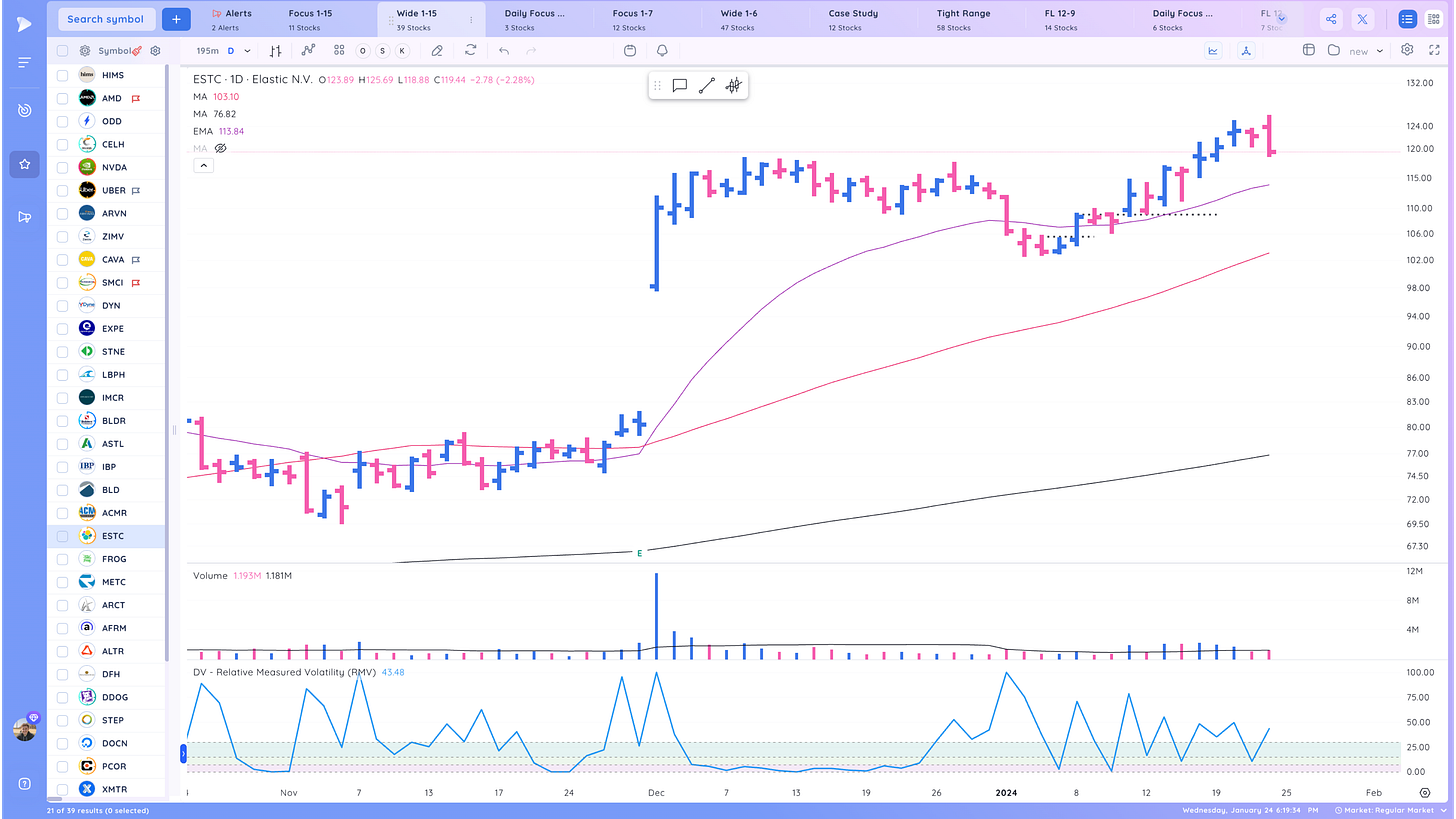Collapse the indicator legend chevron
Viewport: 1456px width, 819px height.
[x=203, y=165]
